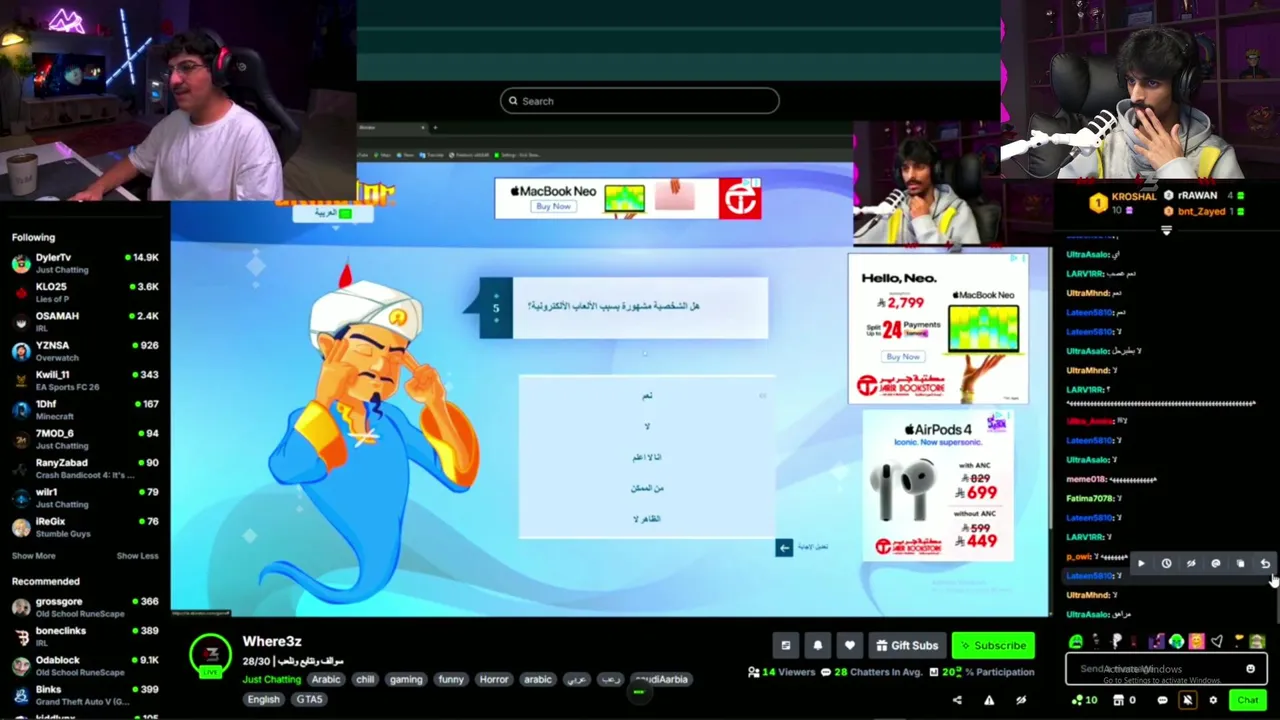Open Kwiii_11 channel in sidebar
This screenshot has width=1280, height=720.
[x=85, y=380]
